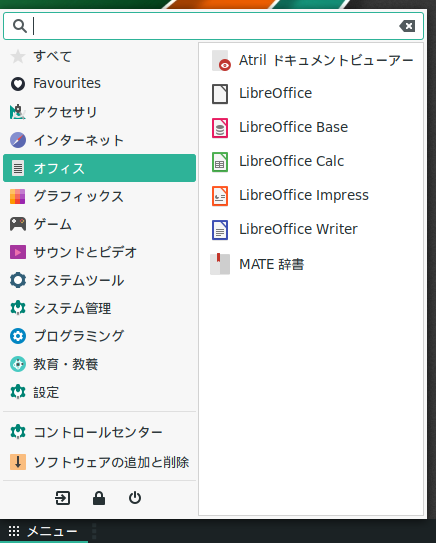Image resolution: width=436 pixels, height=543 pixels.
Task: Select the Favourites category label
Action: (x=67, y=83)
